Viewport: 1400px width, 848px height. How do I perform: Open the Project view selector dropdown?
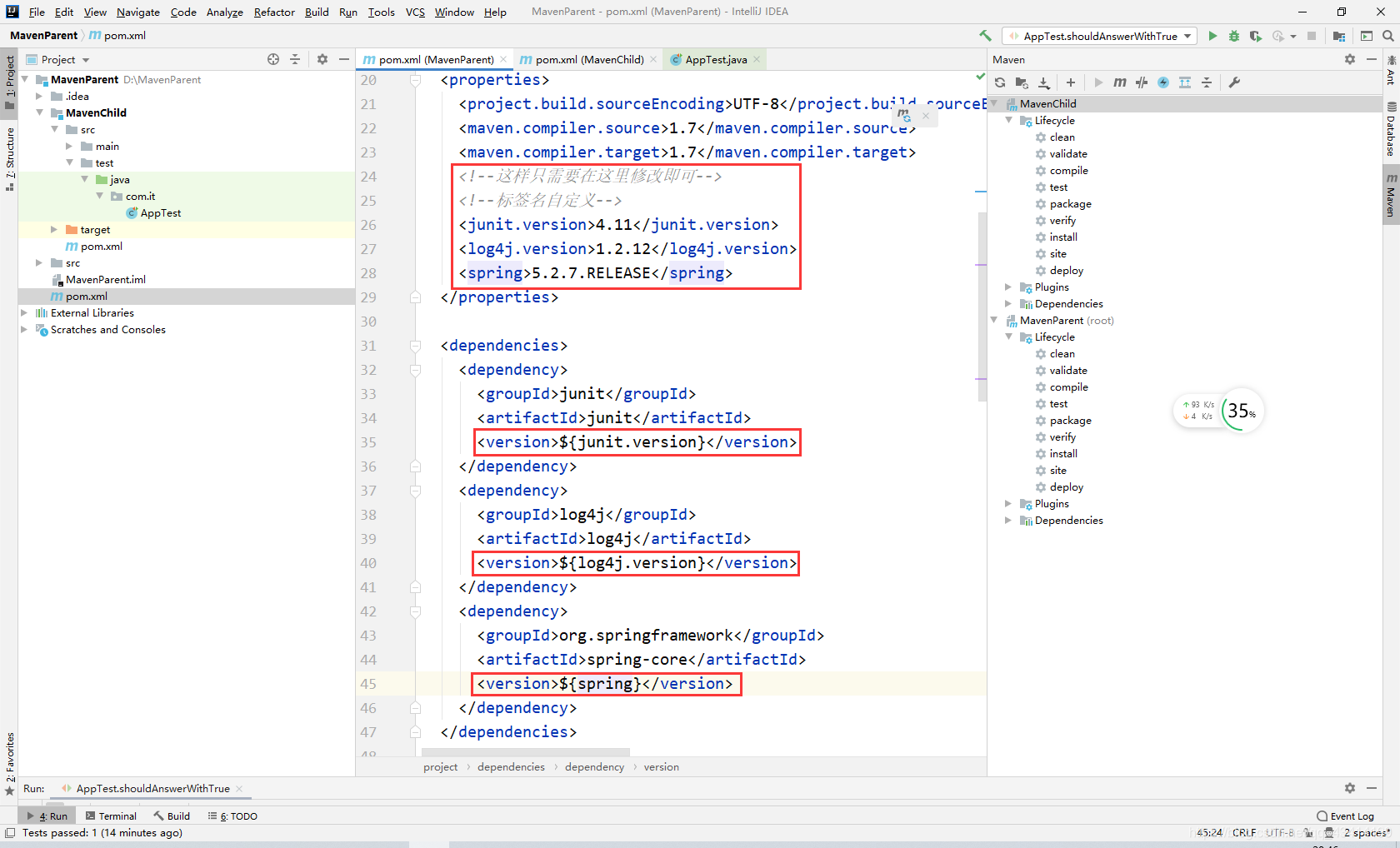tap(57, 59)
